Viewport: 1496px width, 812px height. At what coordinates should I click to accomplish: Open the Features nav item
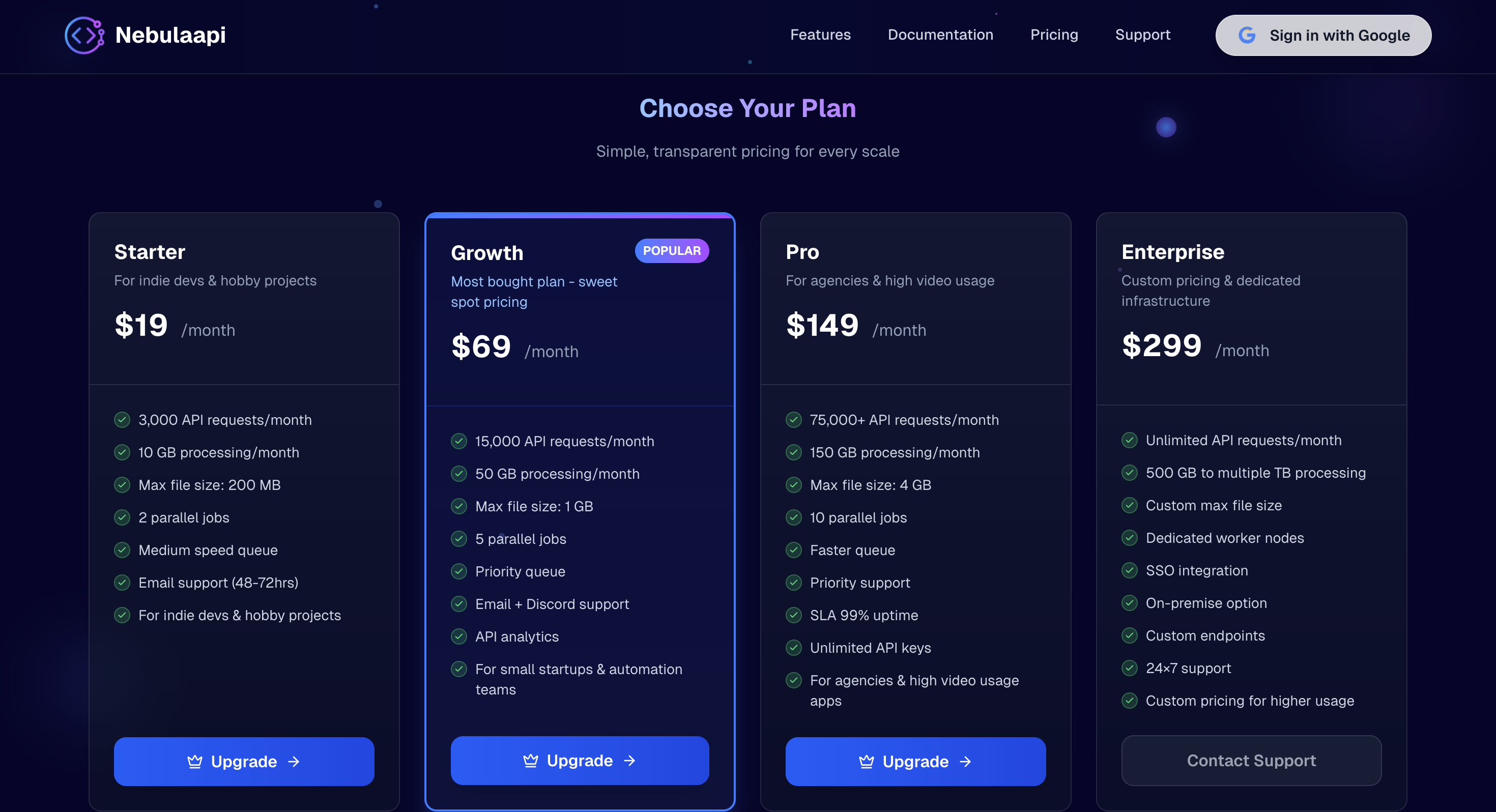tap(820, 35)
